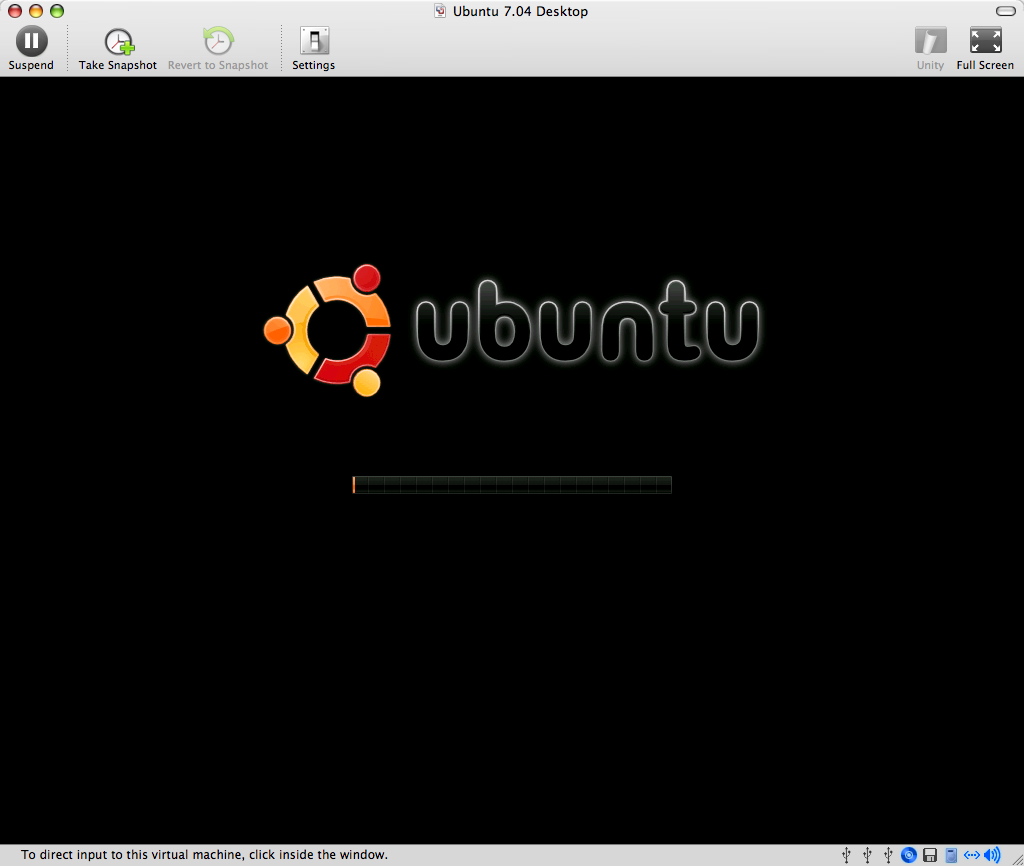Click the rightmost USB device icon
The width and height of the screenshot is (1024, 866).
pyautogui.click(x=888, y=855)
